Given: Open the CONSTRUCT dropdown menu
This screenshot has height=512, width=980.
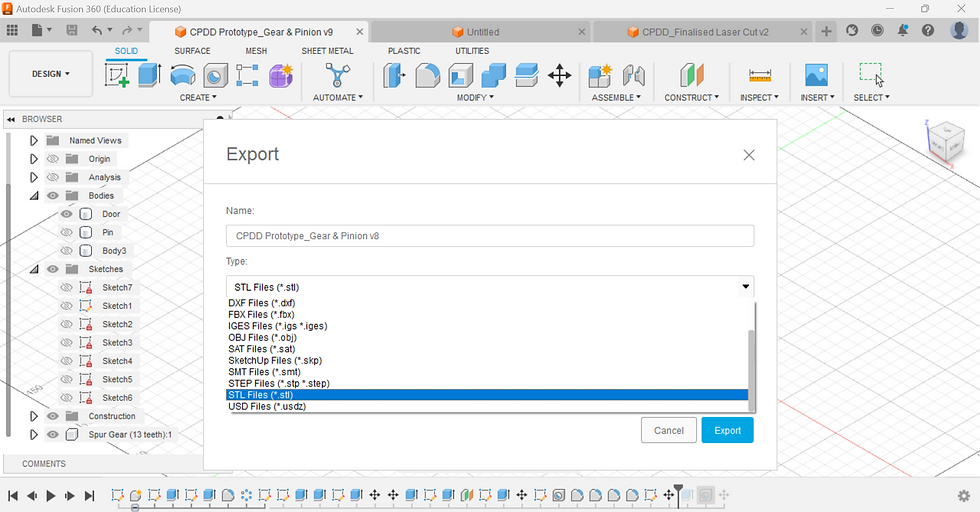Looking at the screenshot, I should point(691,98).
